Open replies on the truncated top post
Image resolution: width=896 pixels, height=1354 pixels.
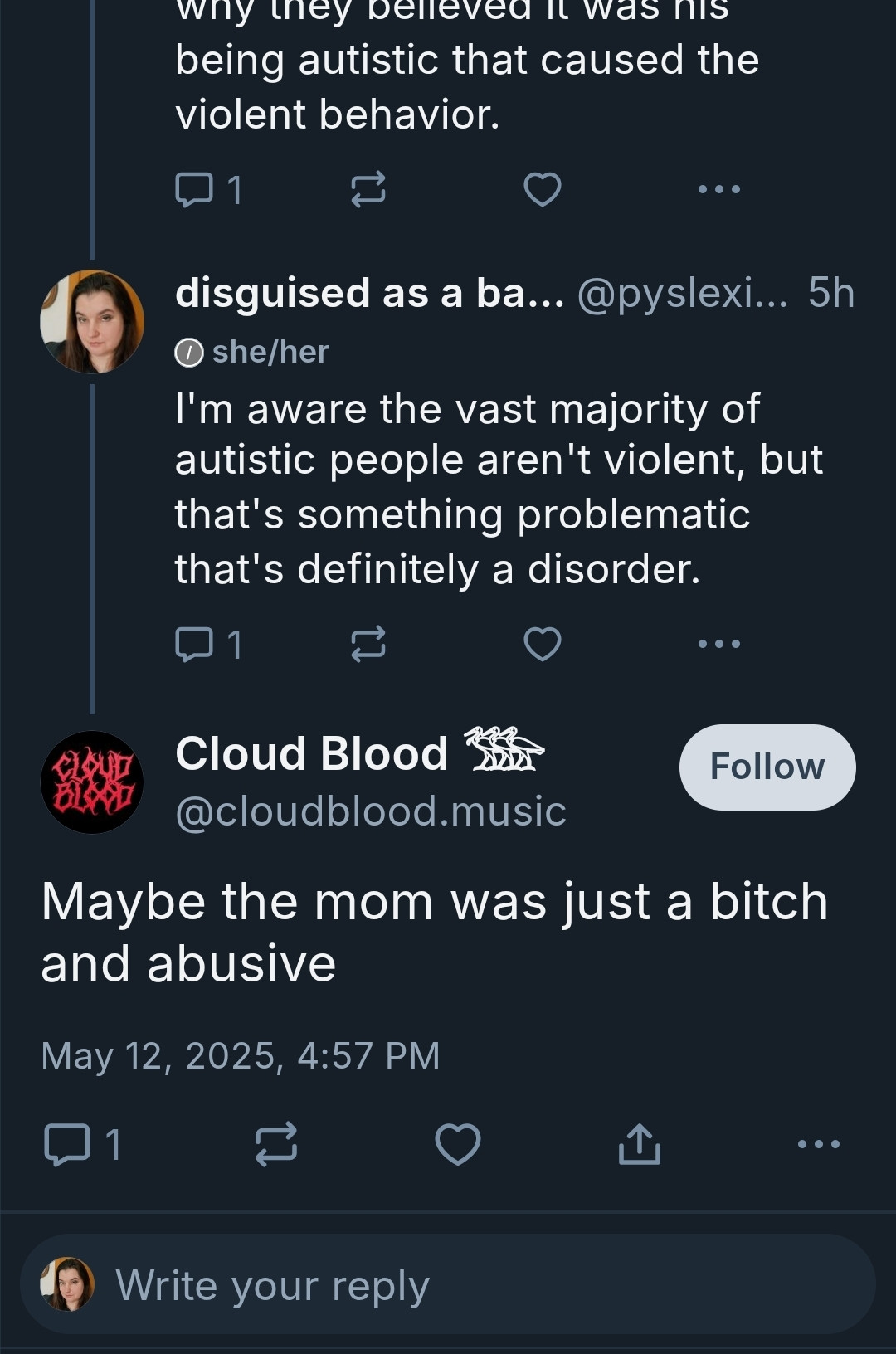pyautogui.click(x=208, y=189)
